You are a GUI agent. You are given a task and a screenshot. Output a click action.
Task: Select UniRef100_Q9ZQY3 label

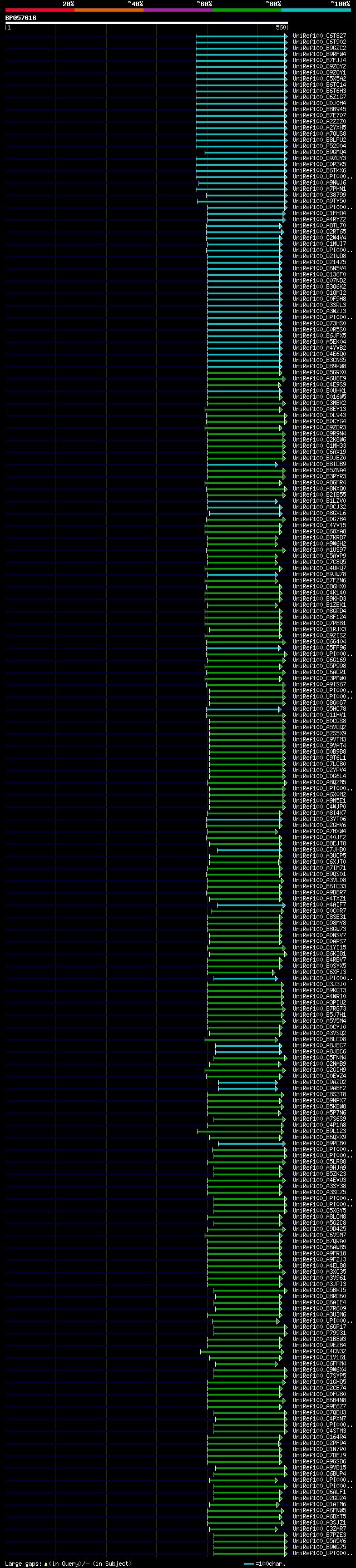coord(319,159)
